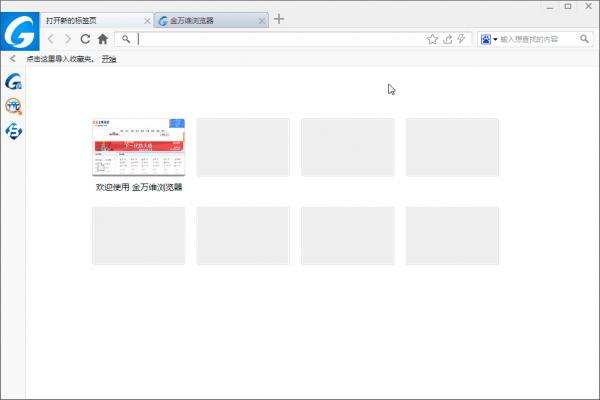Click the share icon in address bar
The image size is (600, 400).
[448, 39]
